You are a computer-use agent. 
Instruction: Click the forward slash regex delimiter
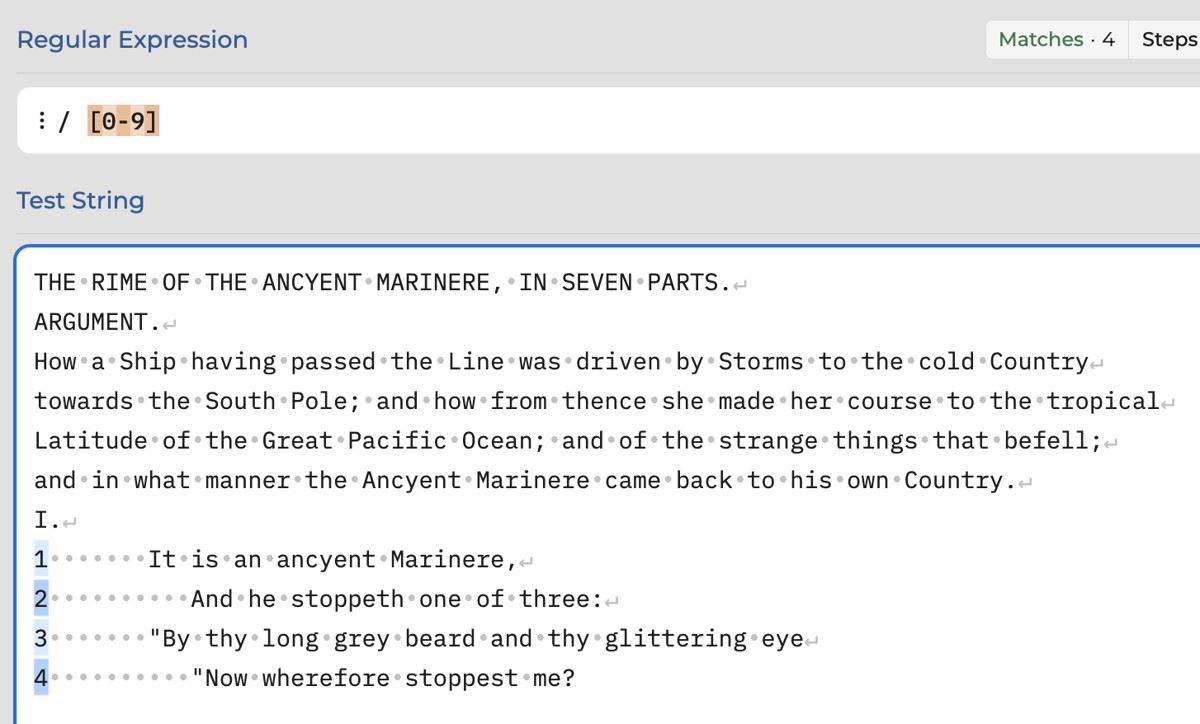65,122
